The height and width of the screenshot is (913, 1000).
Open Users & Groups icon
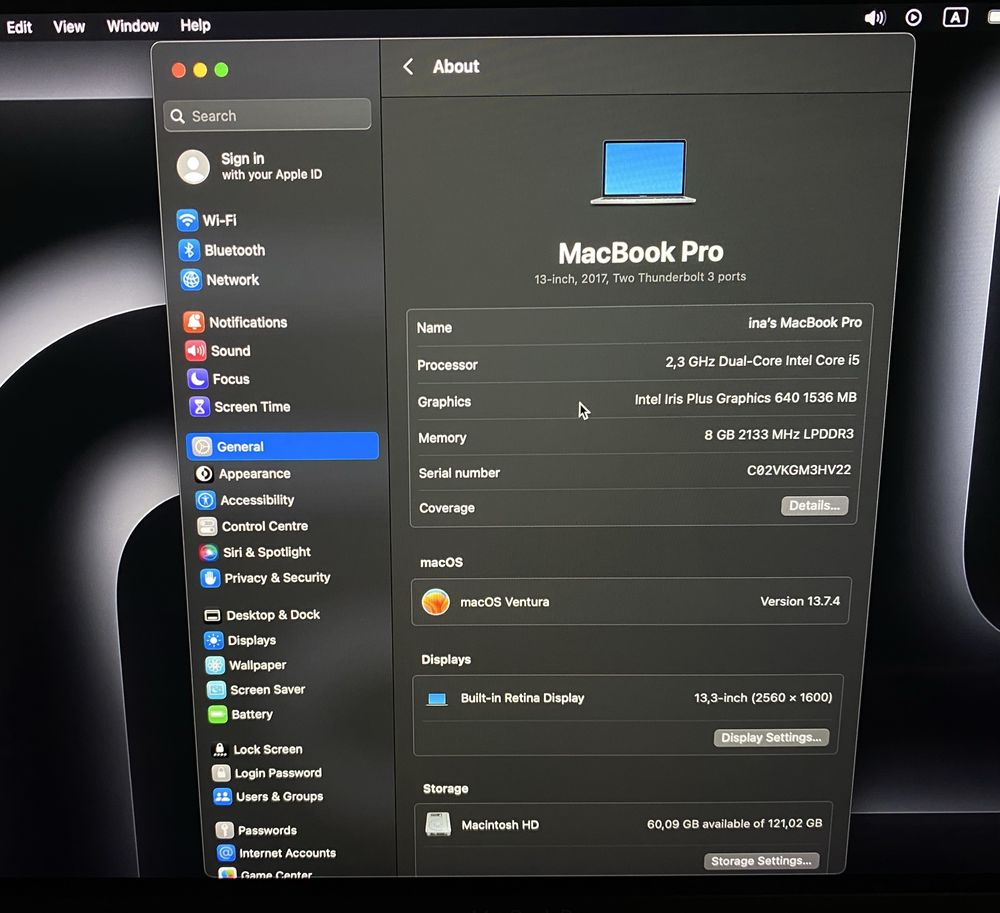click(223, 796)
